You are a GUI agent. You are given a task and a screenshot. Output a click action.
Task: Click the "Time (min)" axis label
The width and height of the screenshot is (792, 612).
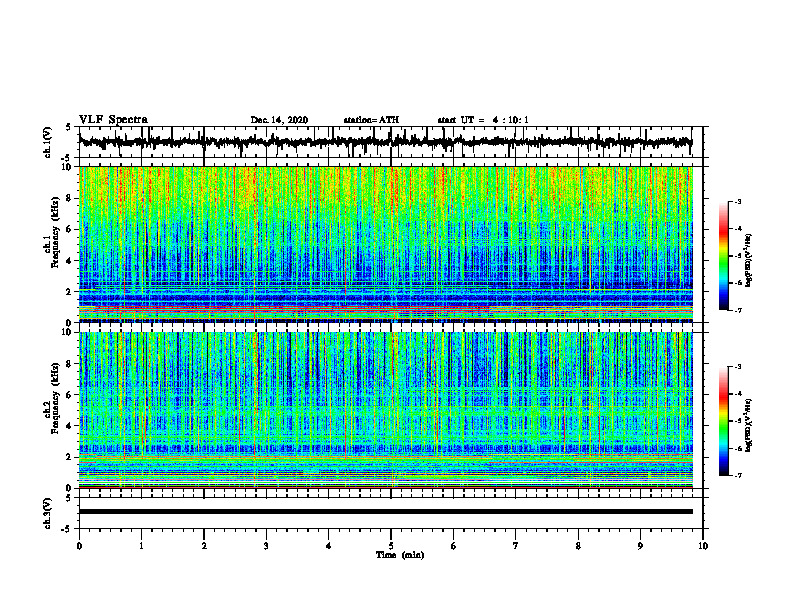coord(400,555)
